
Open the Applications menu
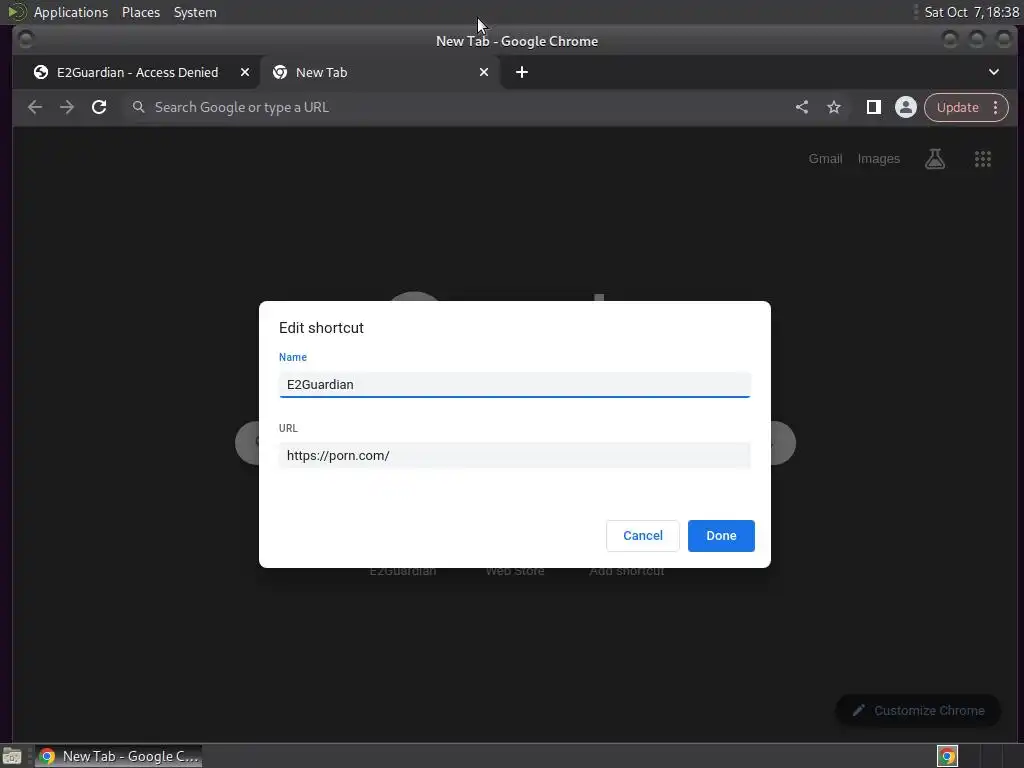tap(71, 12)
